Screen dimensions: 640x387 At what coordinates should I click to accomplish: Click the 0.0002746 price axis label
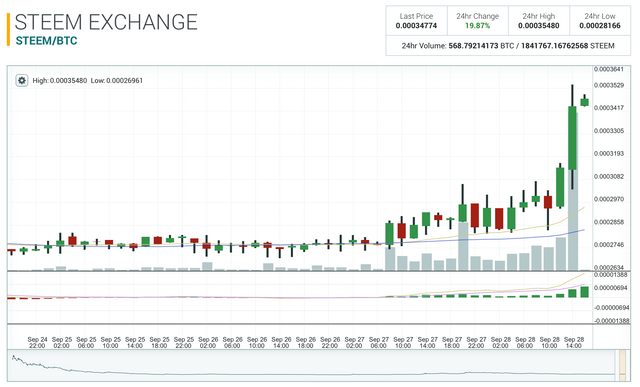(x=608, y=245)
